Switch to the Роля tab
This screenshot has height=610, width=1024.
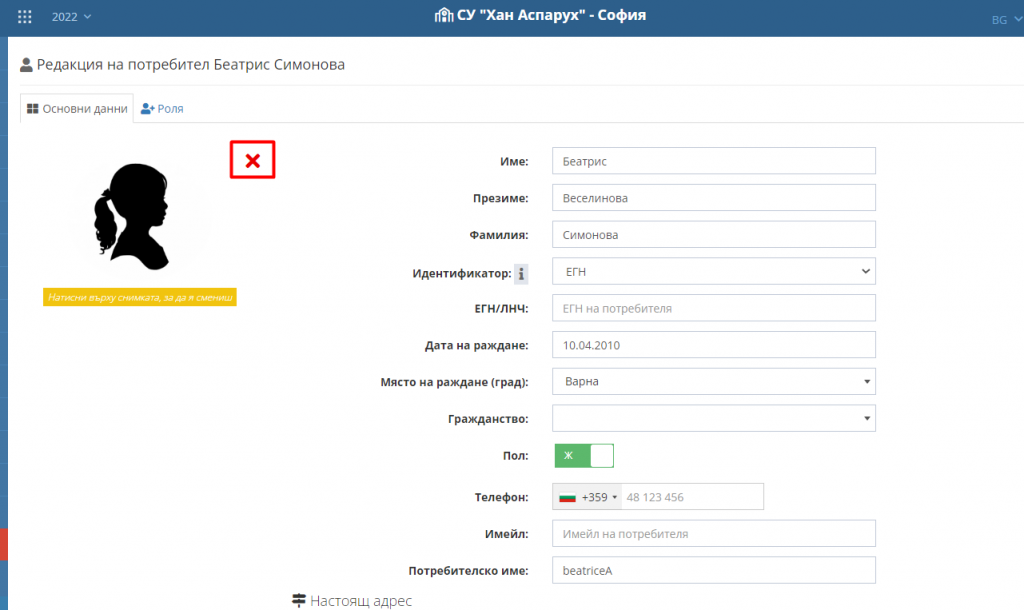162,109
